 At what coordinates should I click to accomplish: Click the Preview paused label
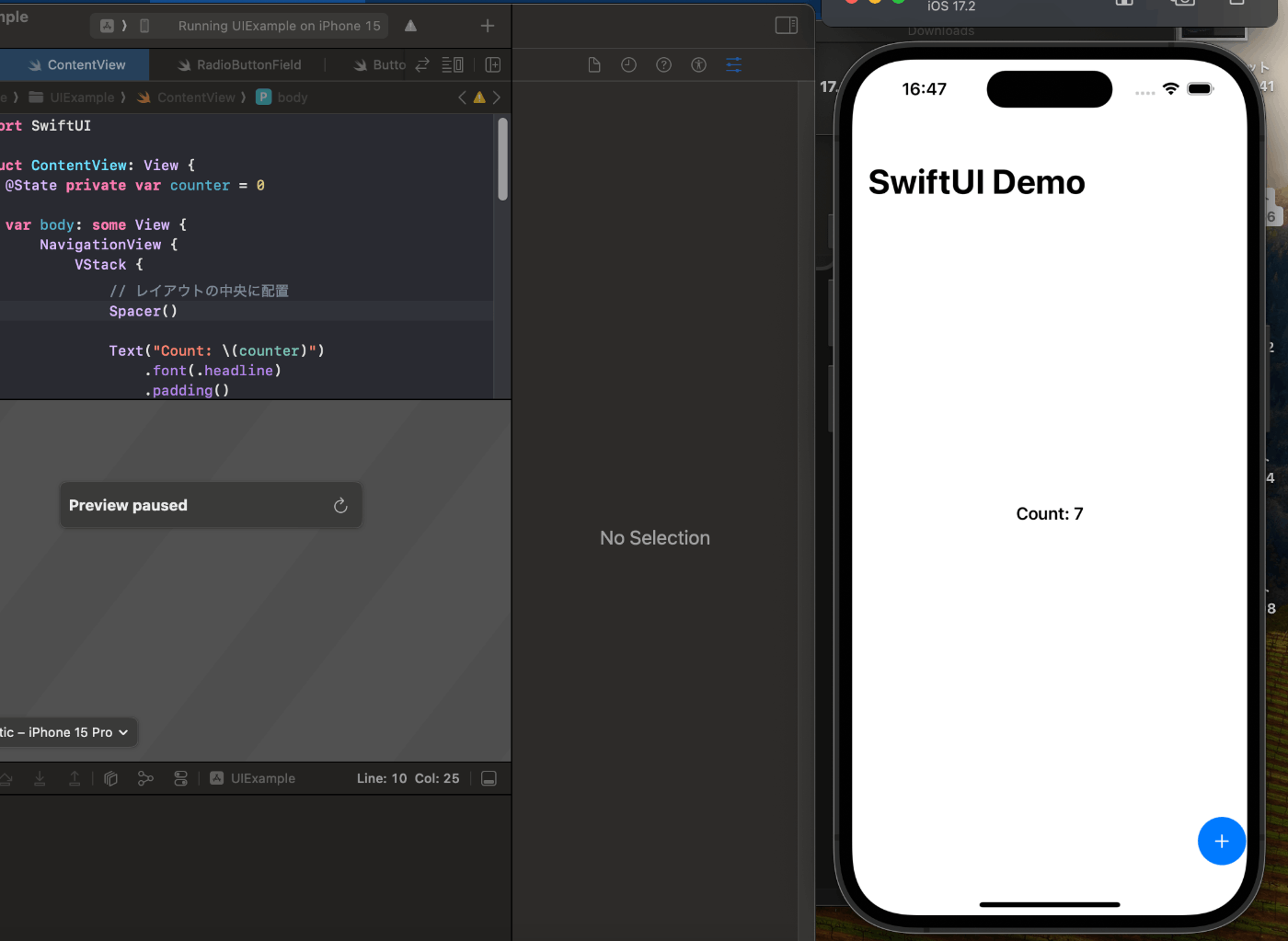tap(128, 505)
